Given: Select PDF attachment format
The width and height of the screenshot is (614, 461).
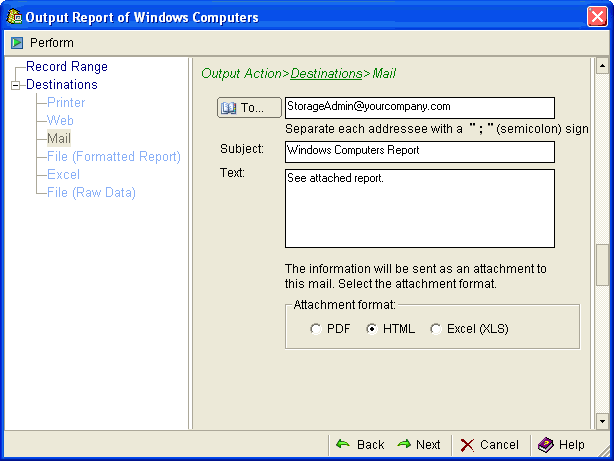Looking at the screenshot, I should coord(315,329).
